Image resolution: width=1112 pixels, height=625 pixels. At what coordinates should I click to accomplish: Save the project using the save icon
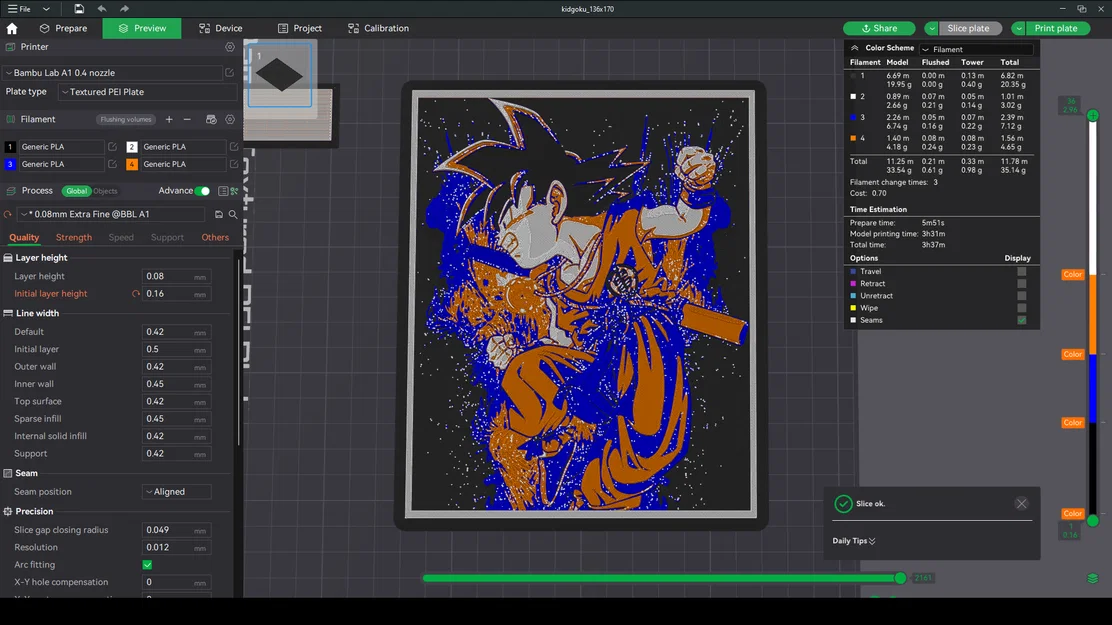pyautogui.click(x=79, y=9)
